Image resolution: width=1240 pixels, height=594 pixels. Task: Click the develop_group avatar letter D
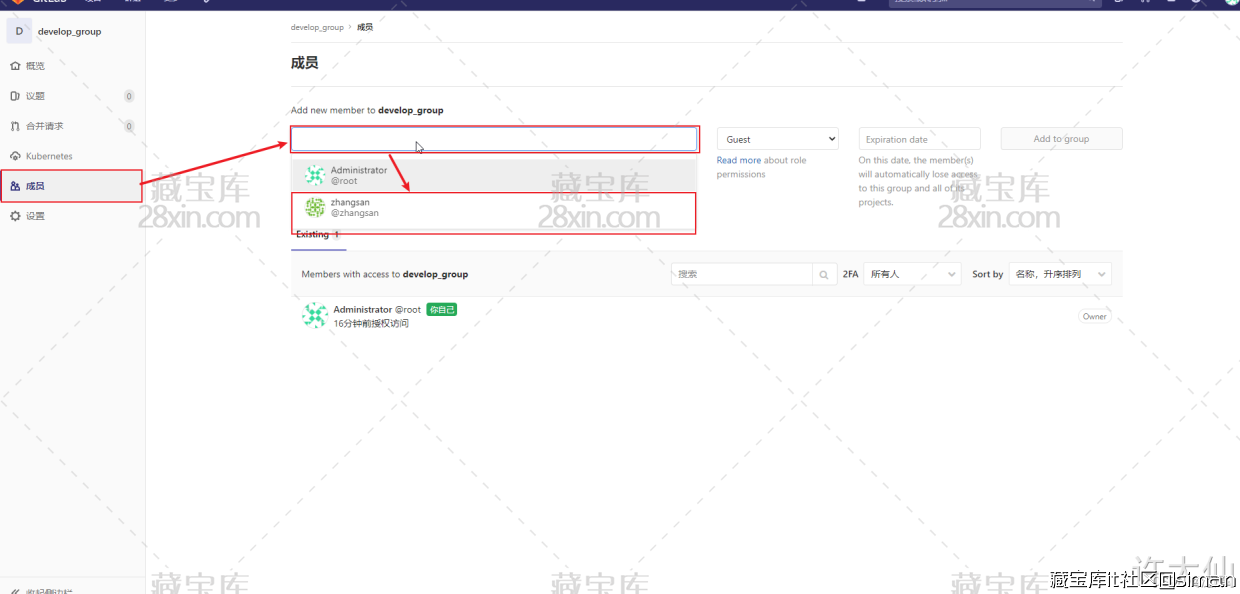coord(19,32)
